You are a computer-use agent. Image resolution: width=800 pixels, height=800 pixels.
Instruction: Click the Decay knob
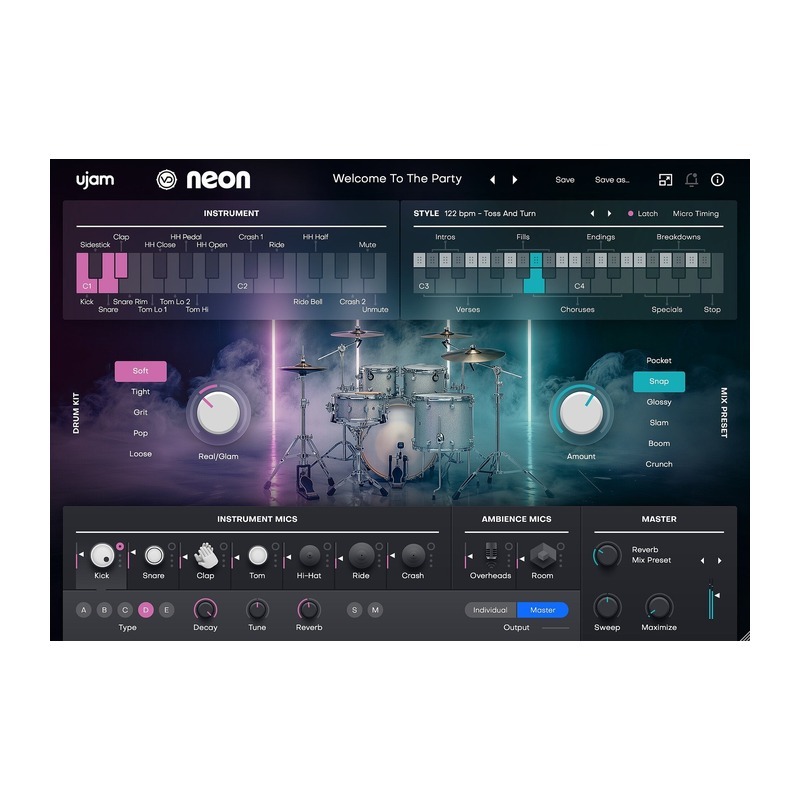(x=206, y=609)
